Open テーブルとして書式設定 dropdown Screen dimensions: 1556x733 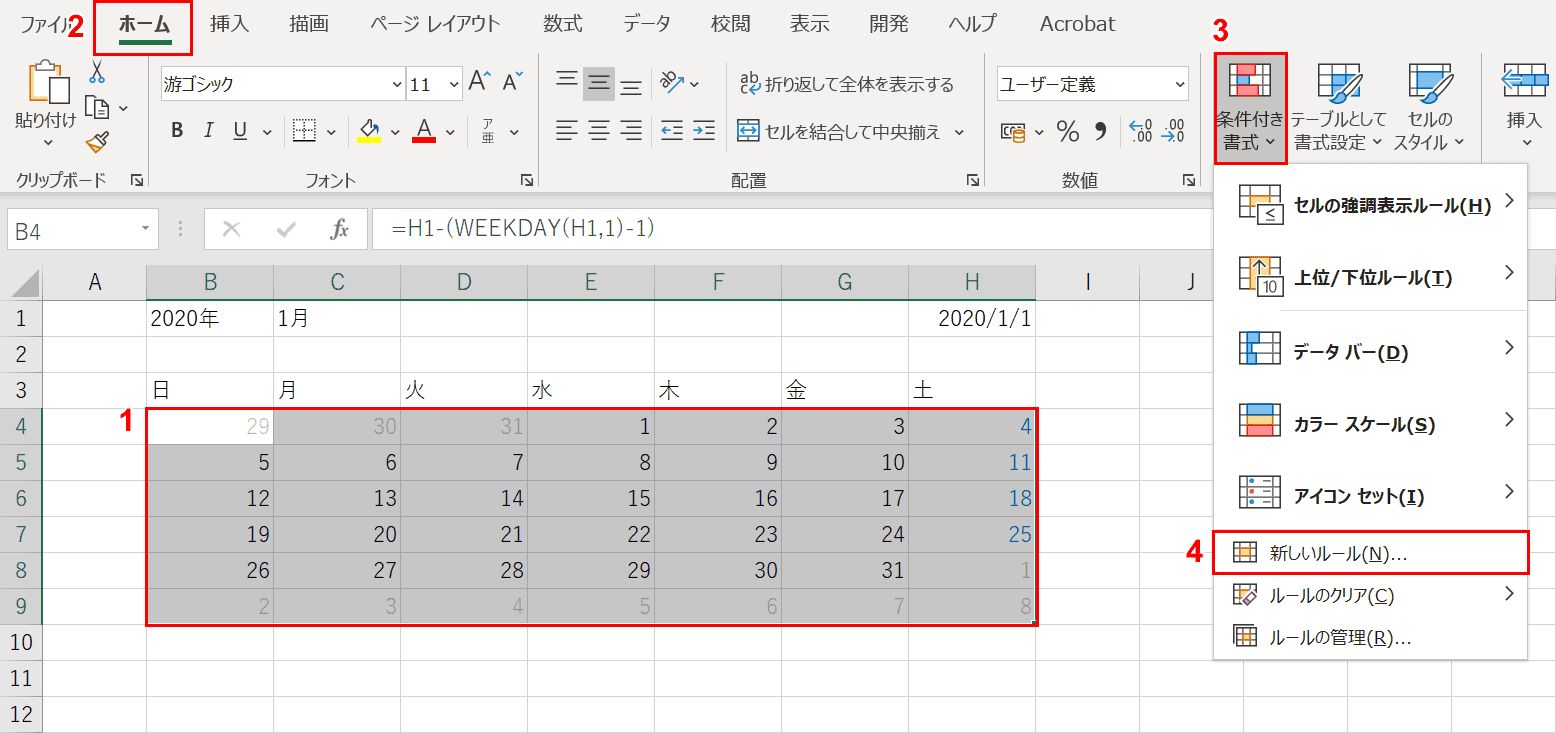pos(1338,108)
